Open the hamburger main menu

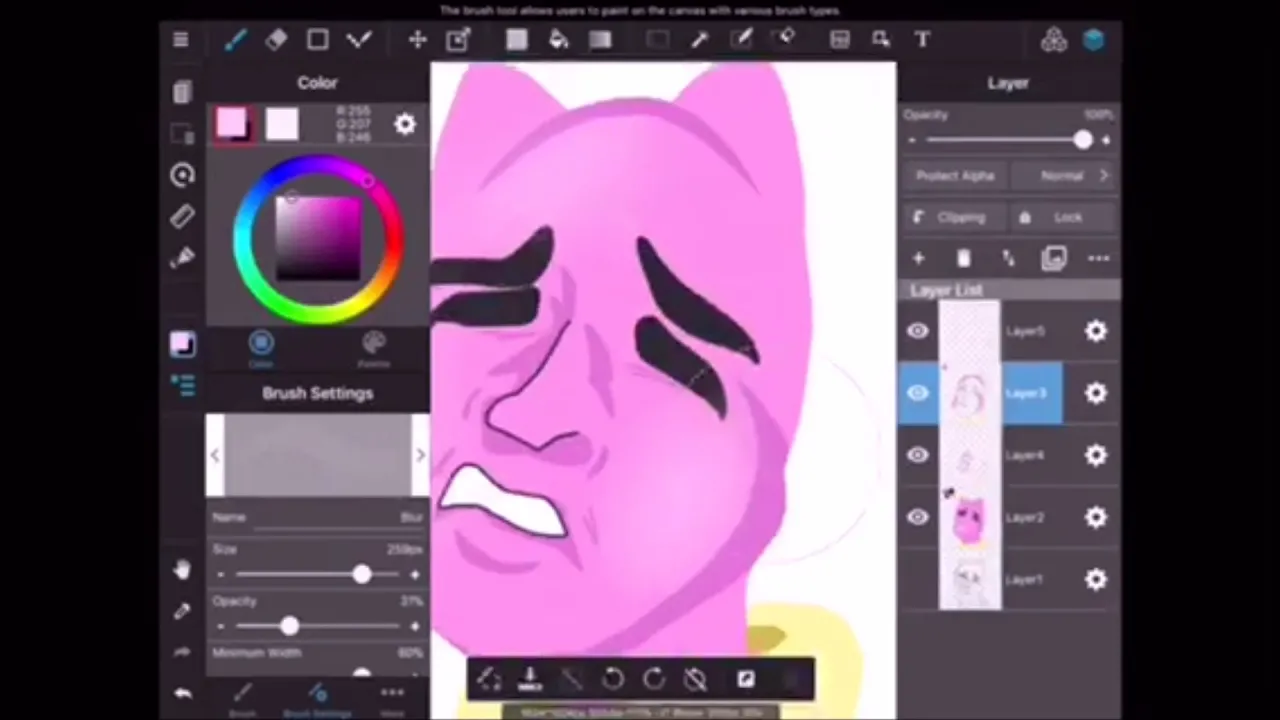[x=181, y=40]
